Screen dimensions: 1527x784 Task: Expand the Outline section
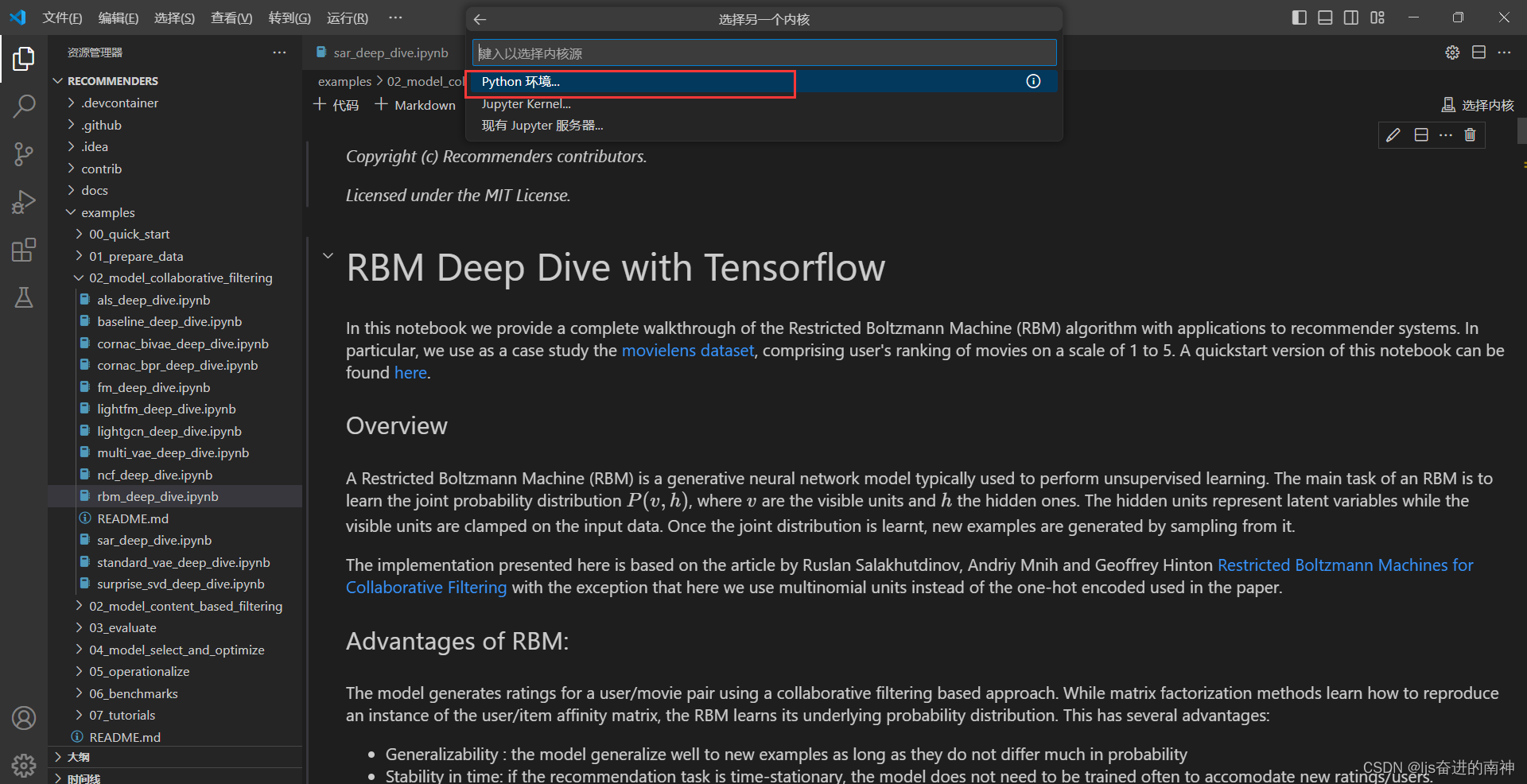175,757
